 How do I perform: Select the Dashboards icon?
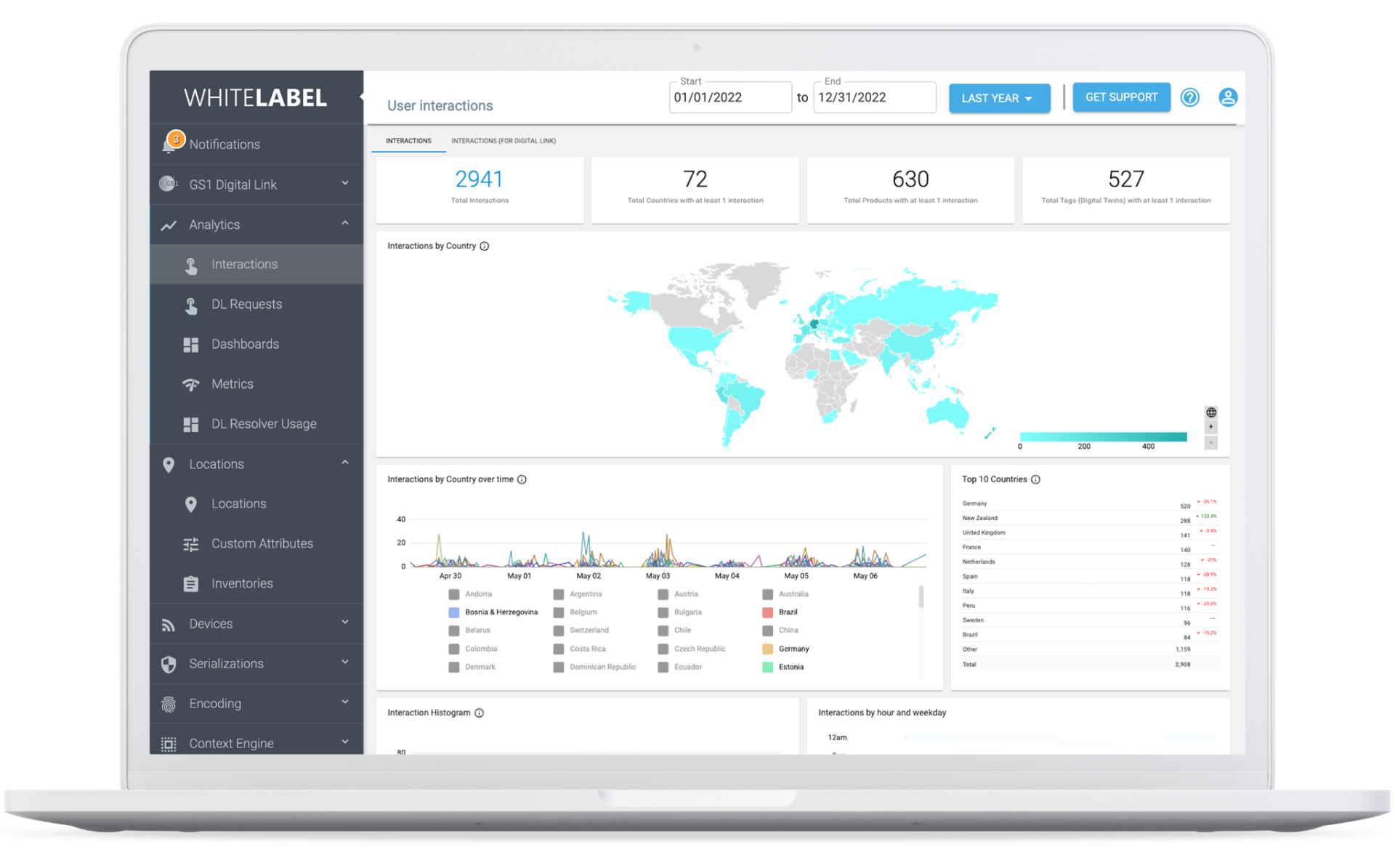pyautogui.click(x=191, y=344)
